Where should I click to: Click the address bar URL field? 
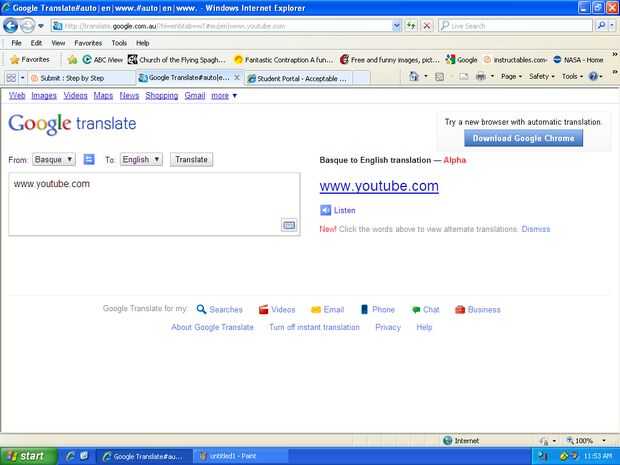pyautogui.click(x=221, y=26)
